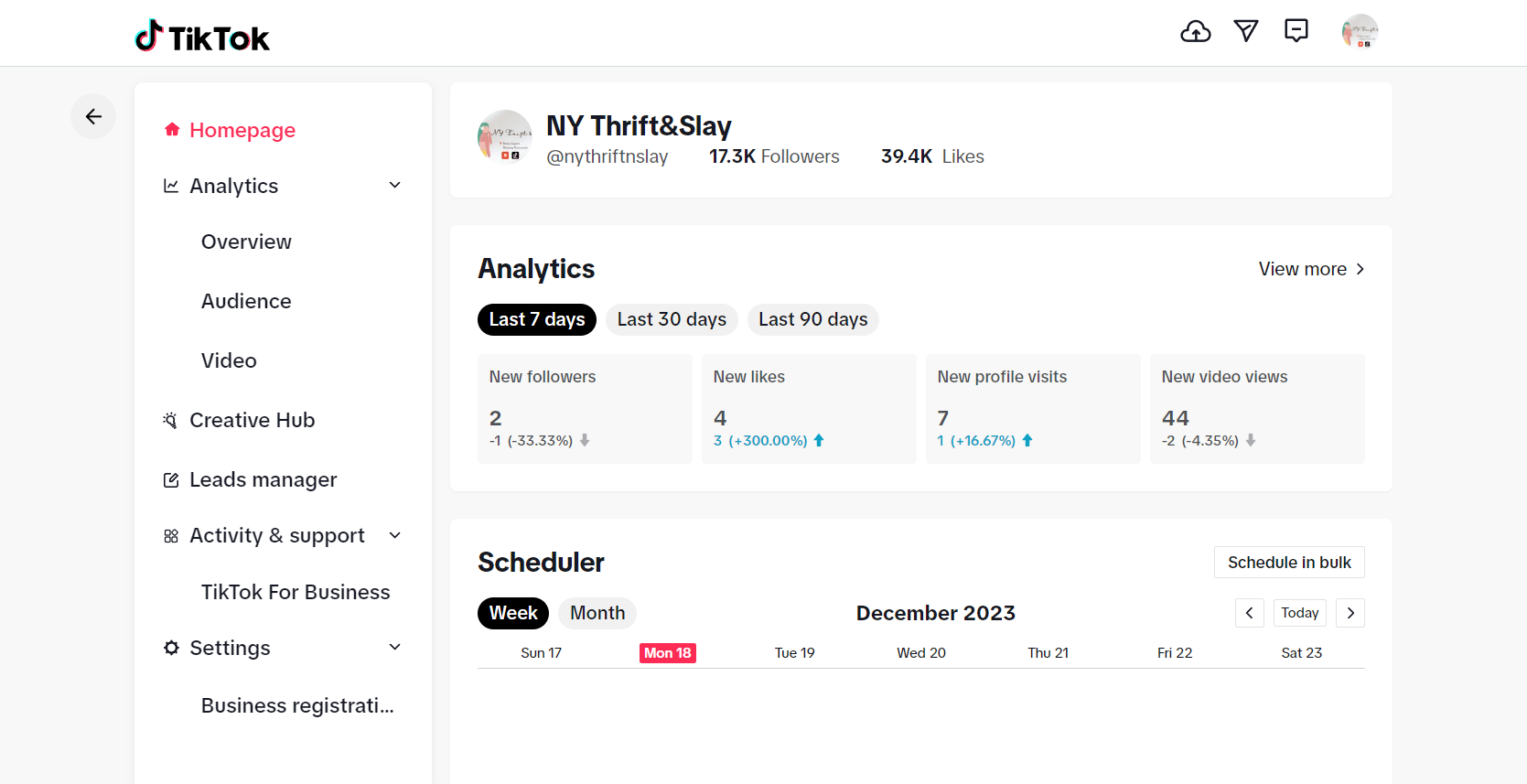
Task: Open the paper-plane messages icon
Action: point(1246,31)
